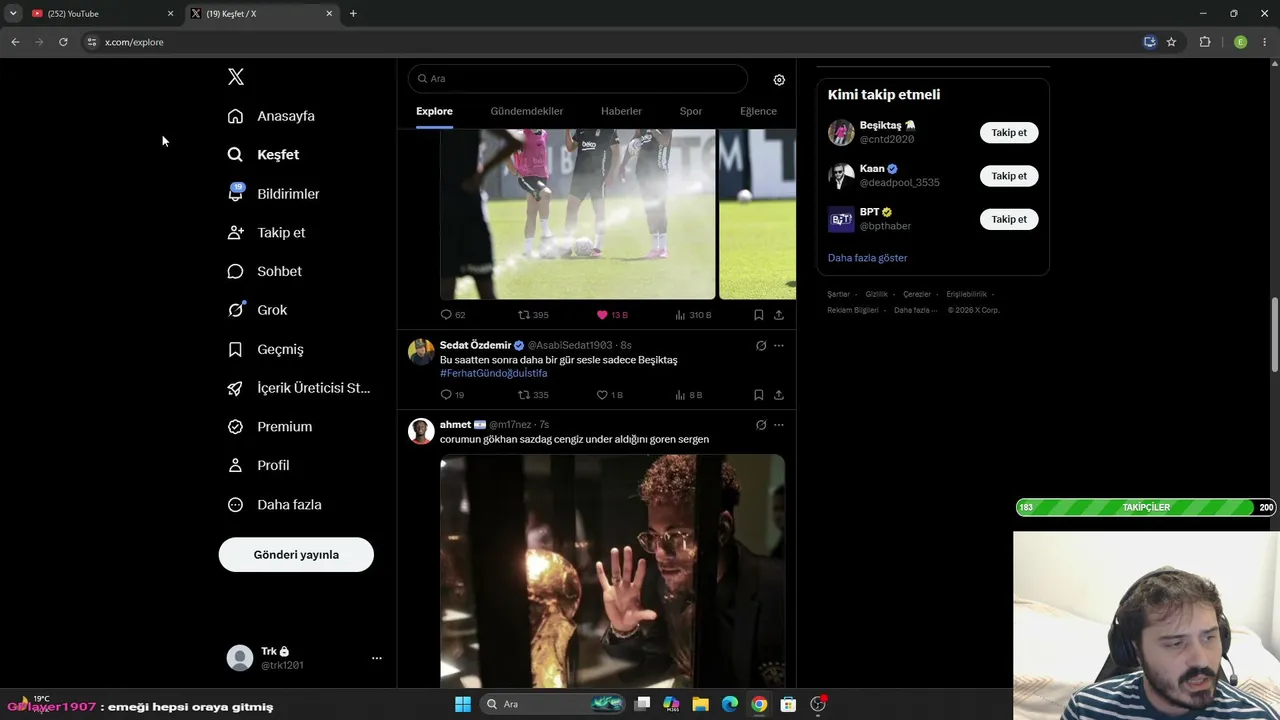
Task: Open account menu dots beside Trk
Action: pos(377,658)
